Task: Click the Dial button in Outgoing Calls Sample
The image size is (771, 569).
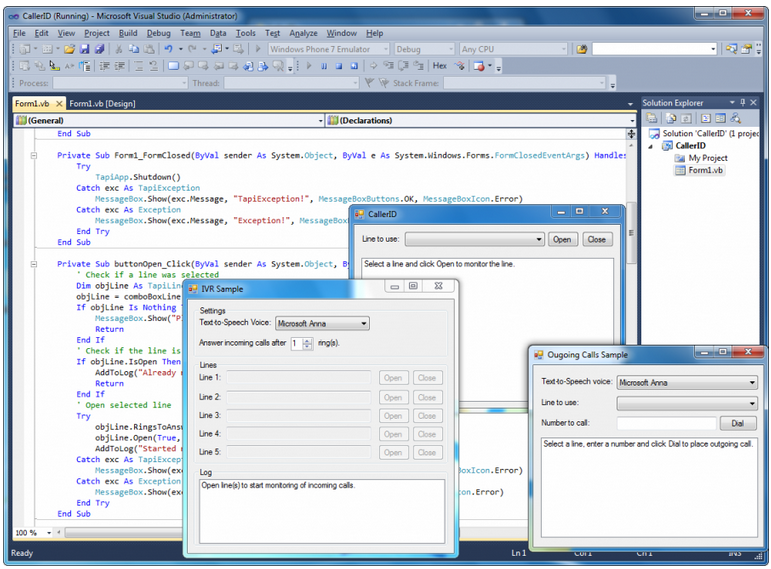Action: tap(737, 423)
